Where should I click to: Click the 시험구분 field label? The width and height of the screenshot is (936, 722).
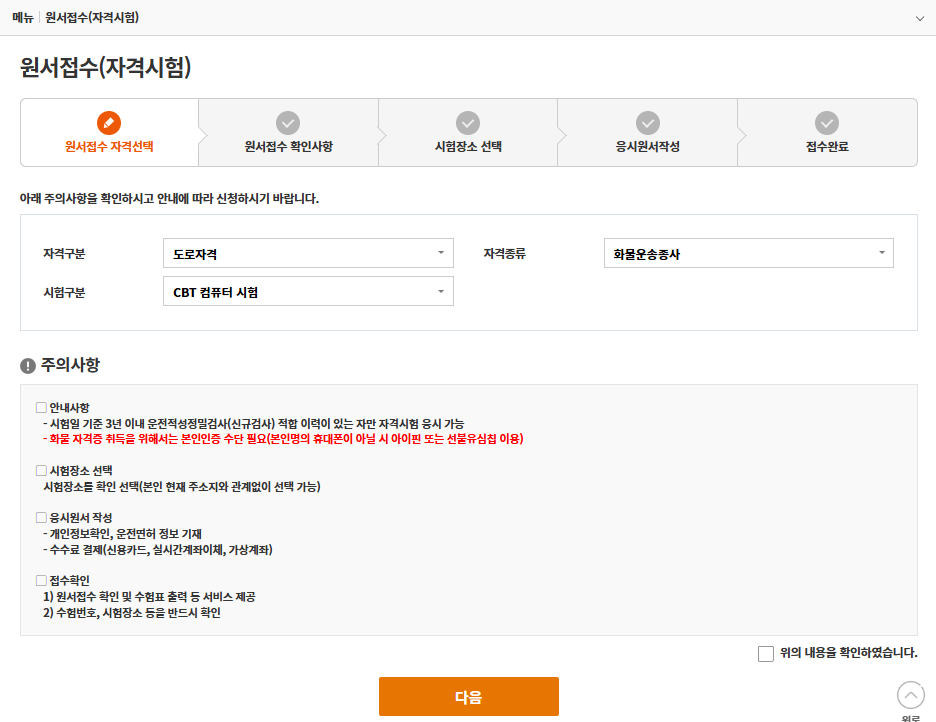tap(64, 292)
